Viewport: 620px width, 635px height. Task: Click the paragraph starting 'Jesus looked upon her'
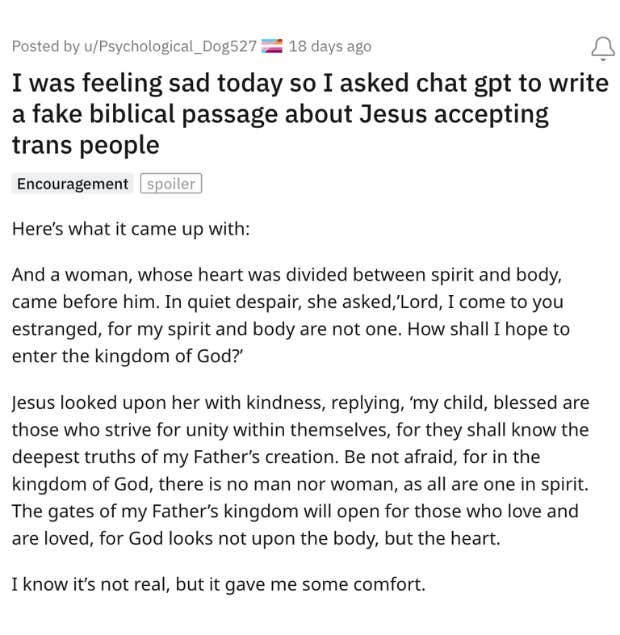[x=300, y=468]
